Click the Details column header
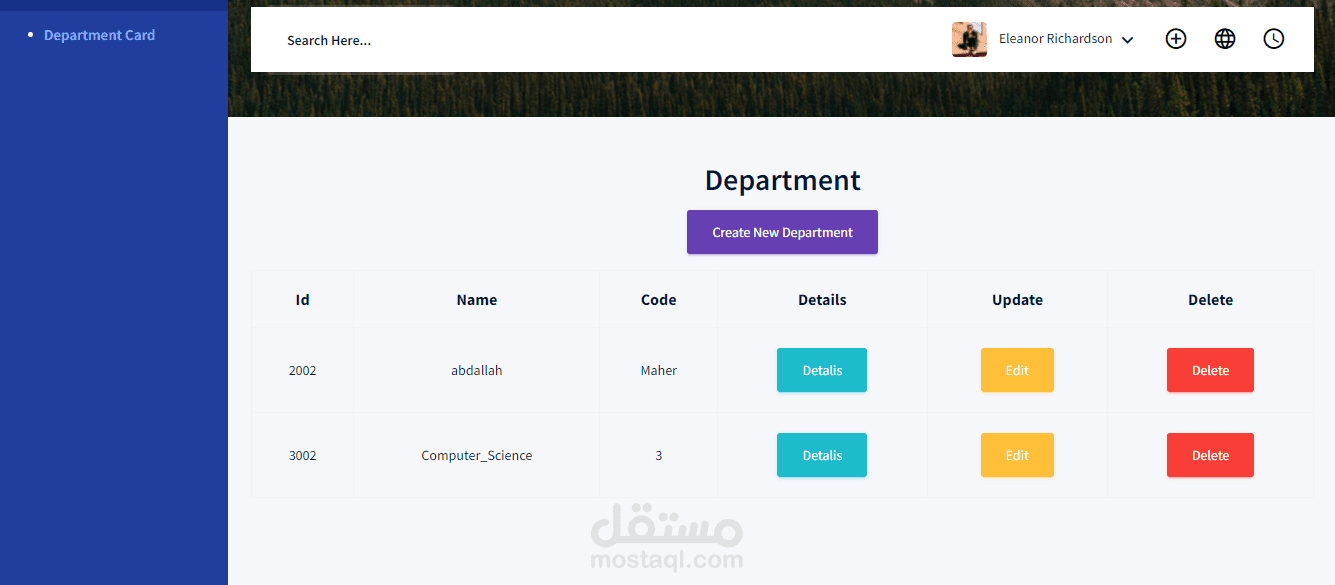This screenshot has width=1335, height=585. pyautogui.click(x=822, y=300)
